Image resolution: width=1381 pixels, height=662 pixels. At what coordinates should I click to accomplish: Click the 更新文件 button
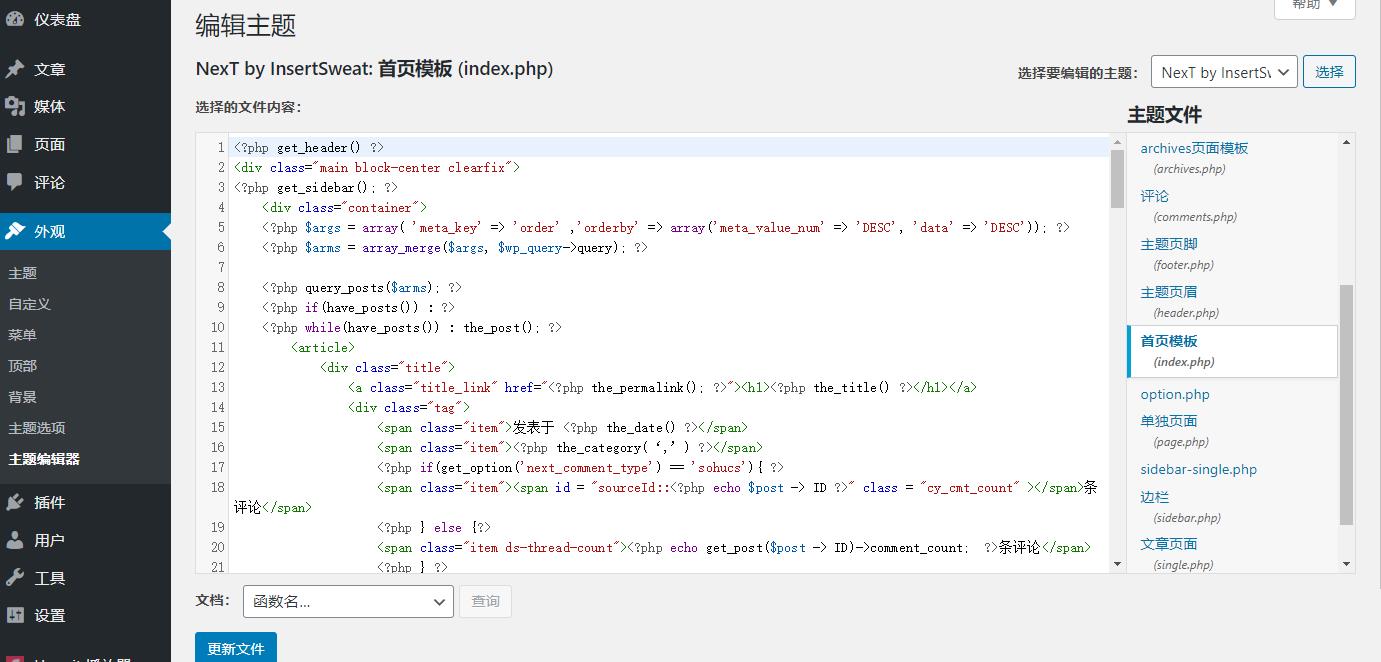[236, 648]
